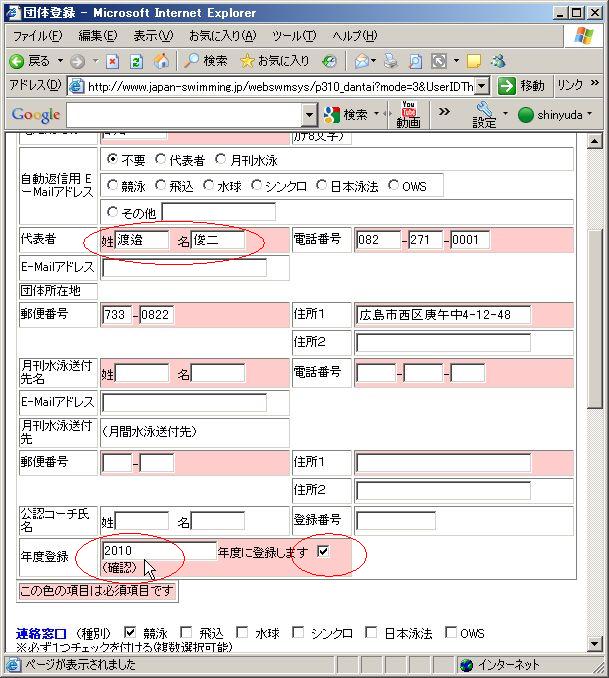Select the 月刊水泳 radio button
Image resolution: width=609 pixels, height=678 pixels.
point(221,160)
